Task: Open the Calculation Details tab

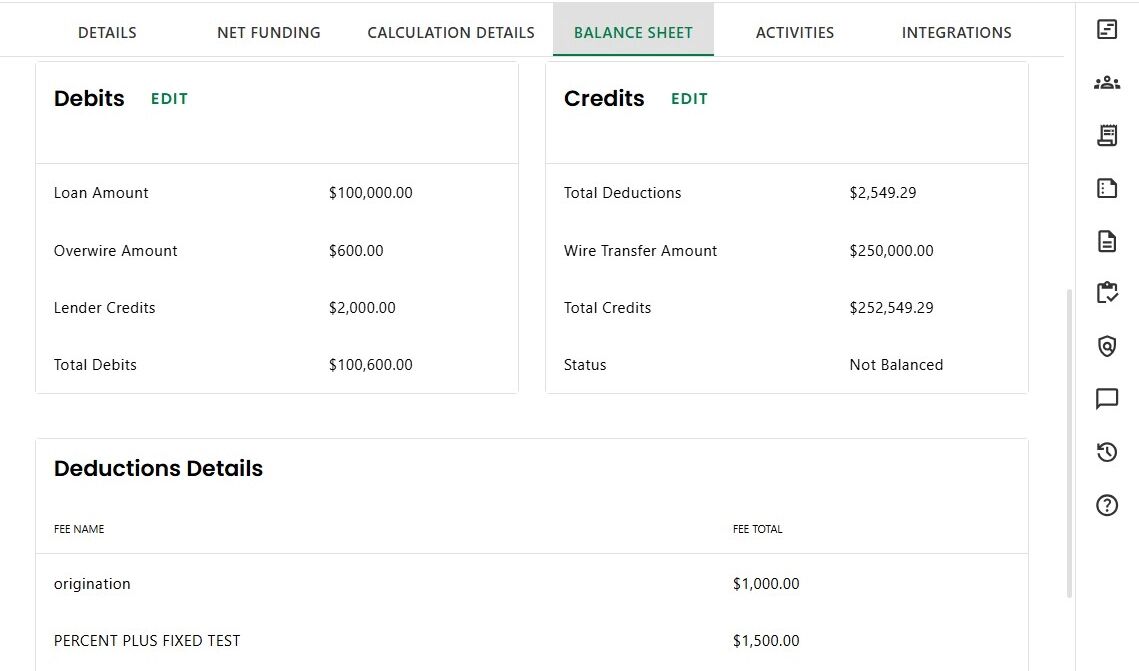Action: tap(450, 33)
